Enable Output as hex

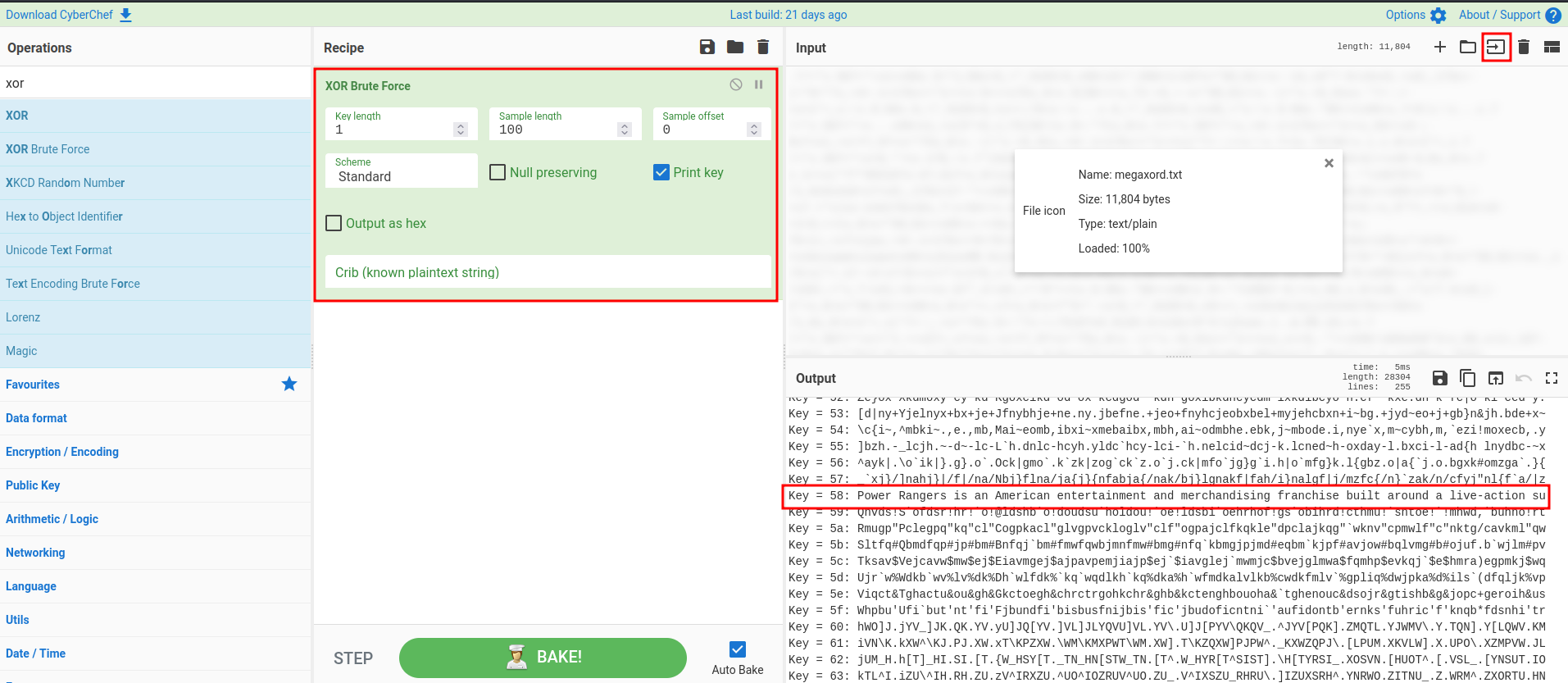point(334,223)
